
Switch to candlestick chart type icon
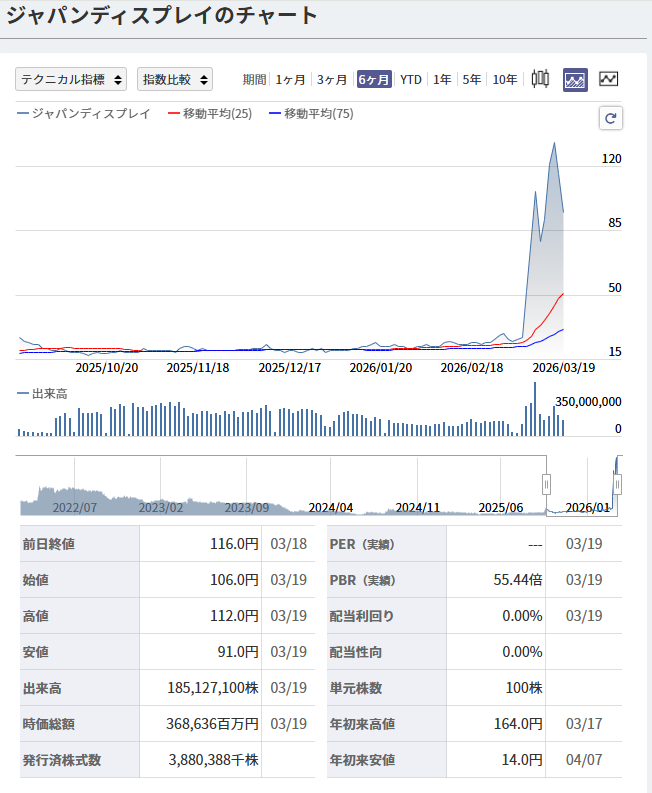click(x=540, y=79)
